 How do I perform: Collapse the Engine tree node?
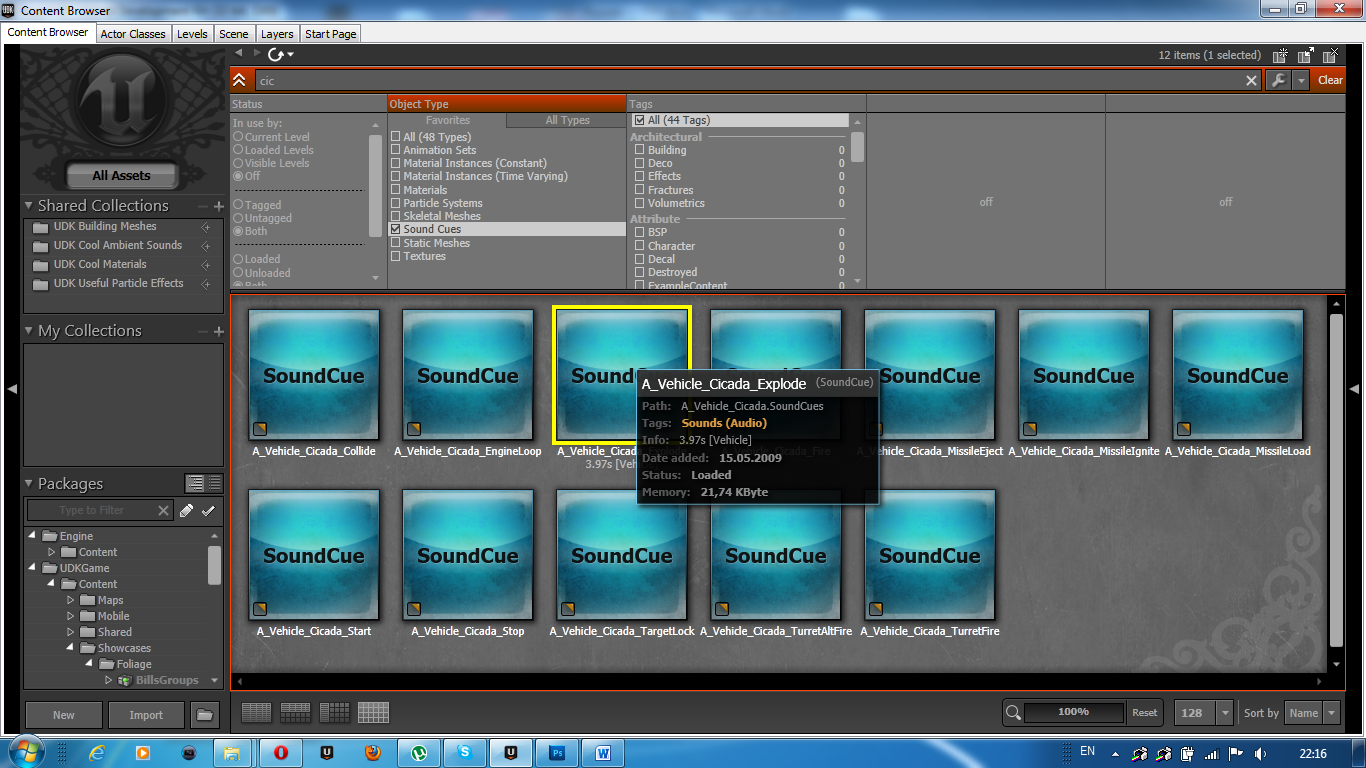coord(32,536)
